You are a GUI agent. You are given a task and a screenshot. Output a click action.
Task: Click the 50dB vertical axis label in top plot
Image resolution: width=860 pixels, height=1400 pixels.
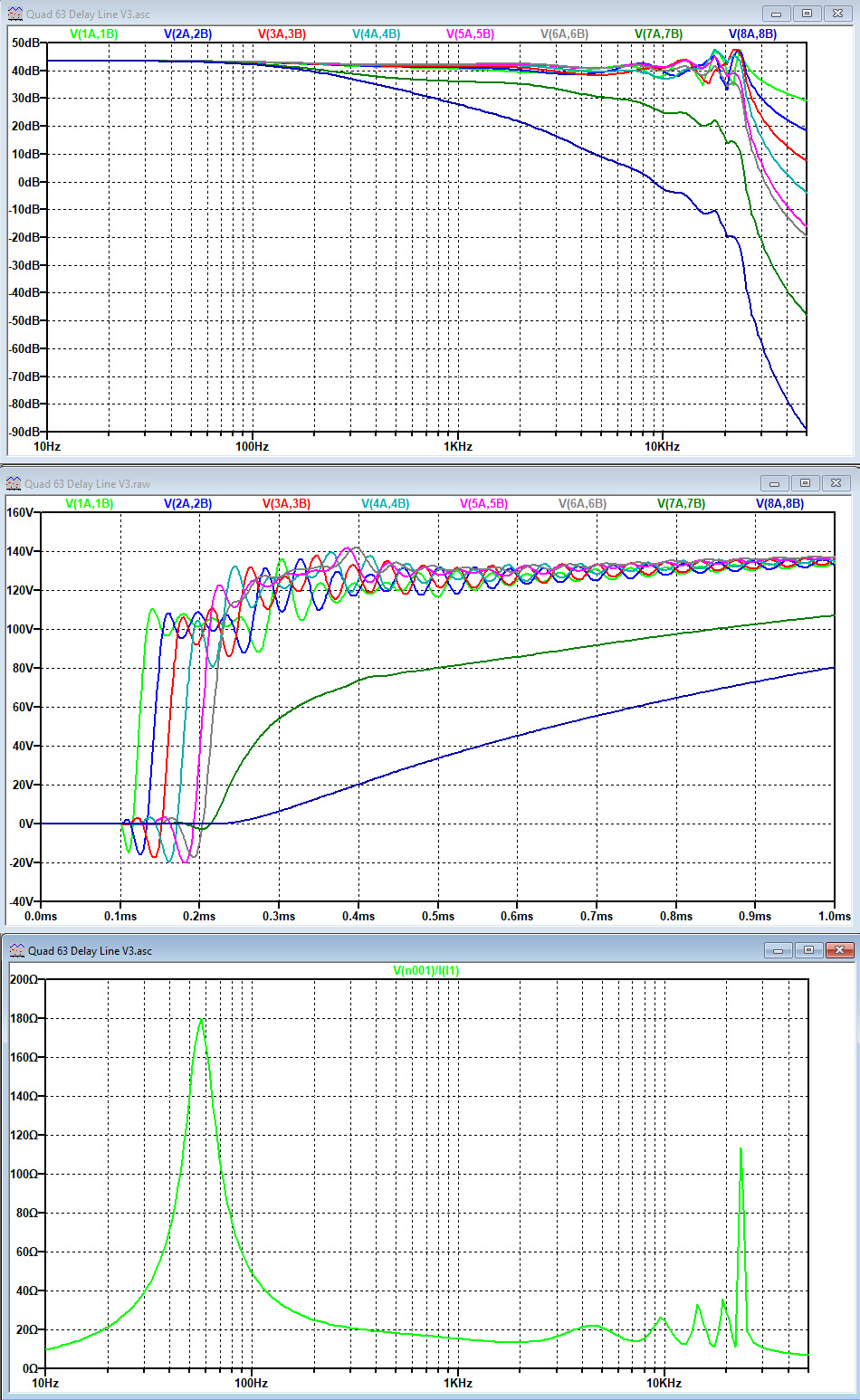pyautogui.click(x=26, y=43)
